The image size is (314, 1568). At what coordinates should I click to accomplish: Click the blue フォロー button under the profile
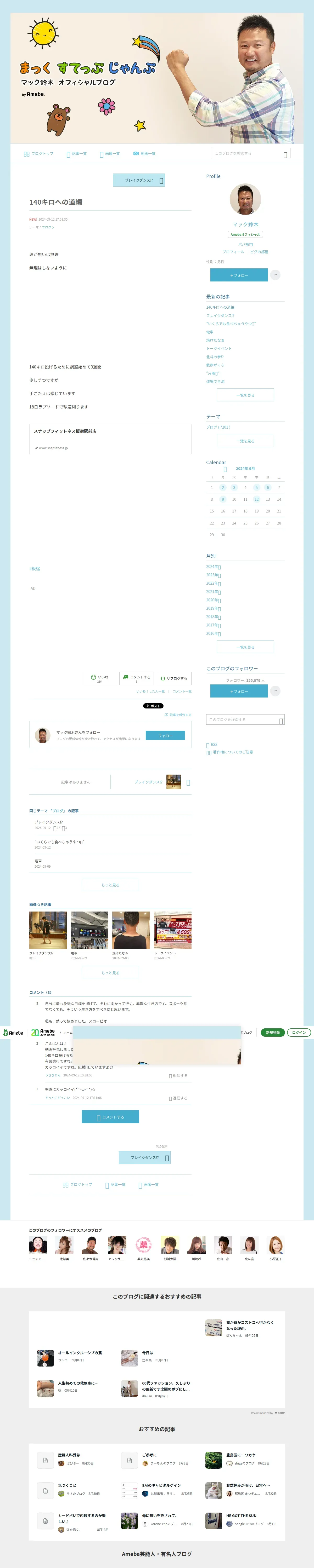click(x=239, y=275)
